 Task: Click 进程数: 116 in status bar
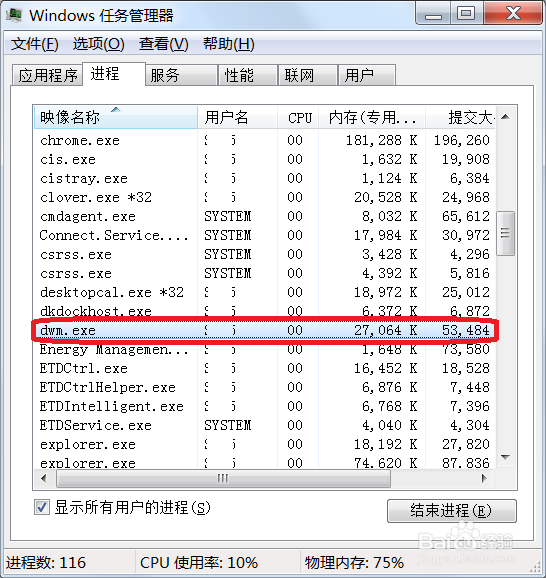(46, 563)
